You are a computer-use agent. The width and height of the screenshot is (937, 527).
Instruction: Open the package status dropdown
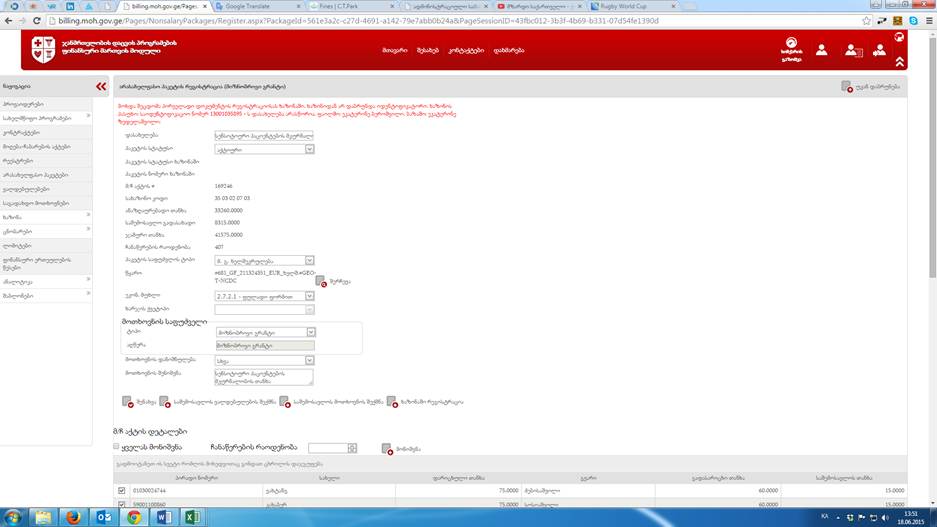coord(309,149)
